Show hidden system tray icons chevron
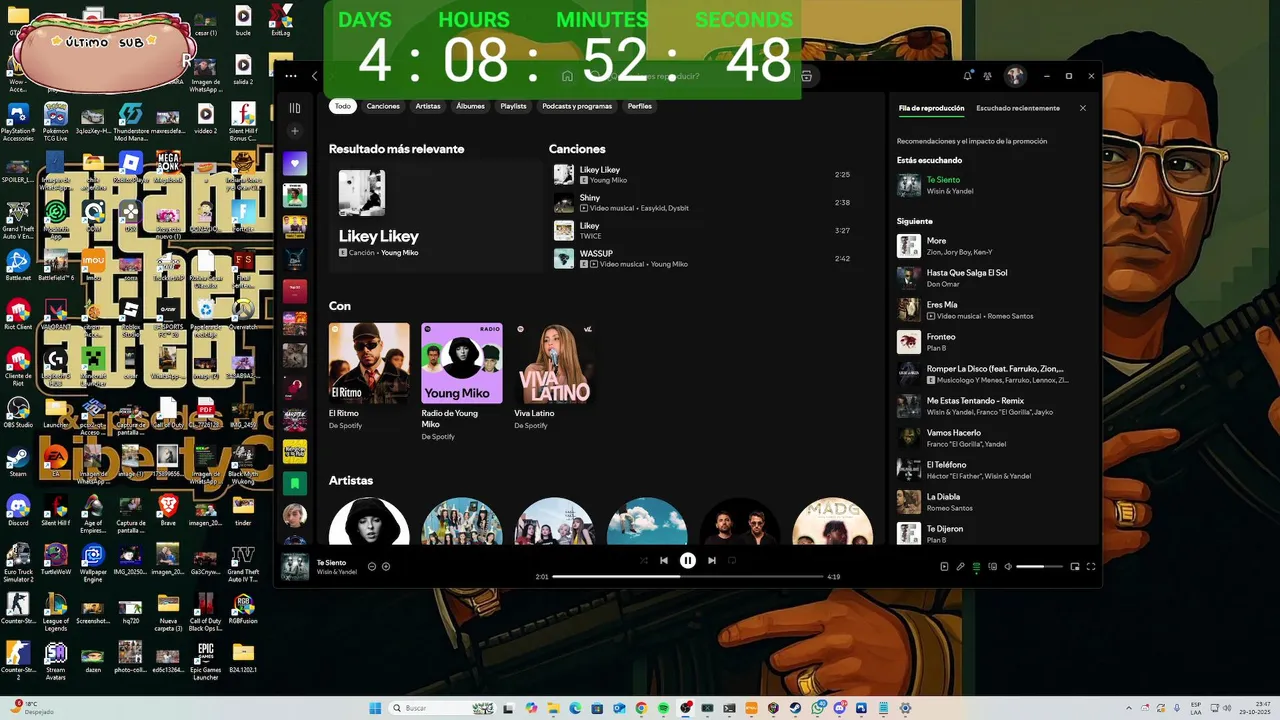 coord(1128,708)
